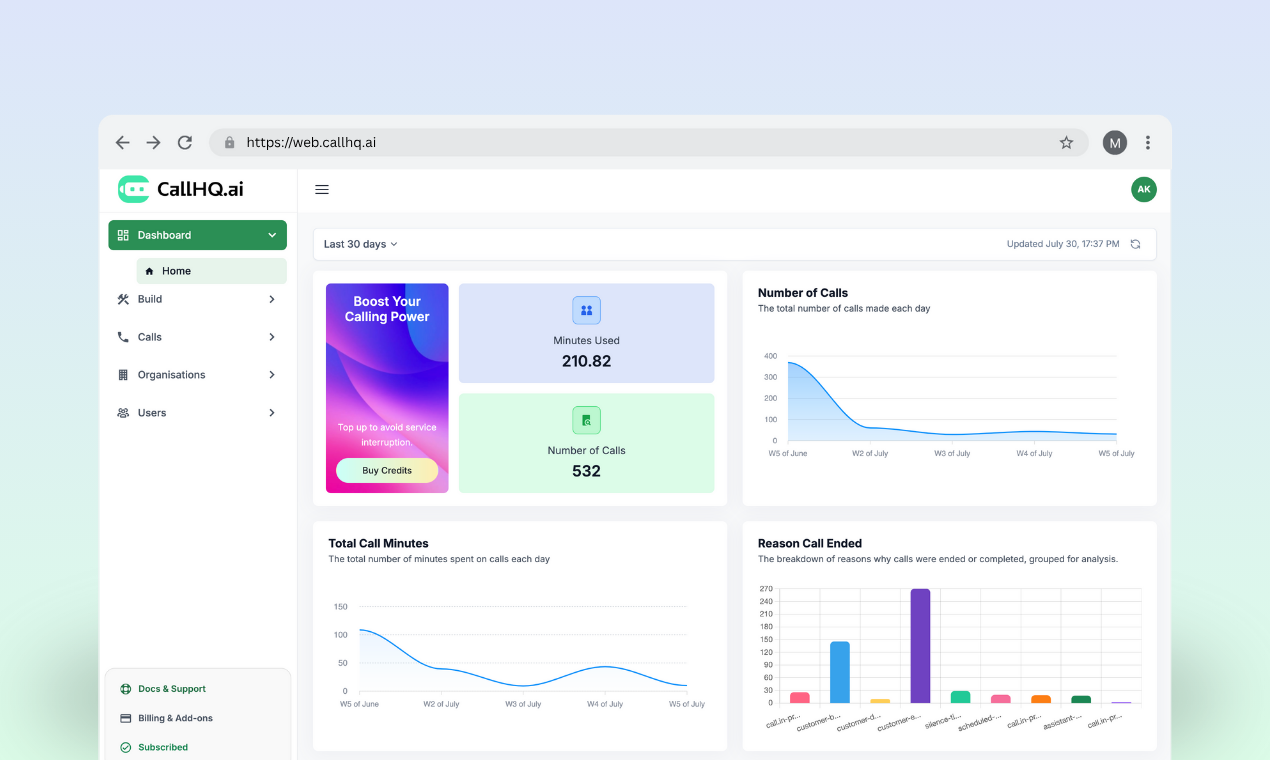This screenshot has width=1270, height=760.
Task: Bookmark page with the star icon
Action: [x=1066, y=143]
